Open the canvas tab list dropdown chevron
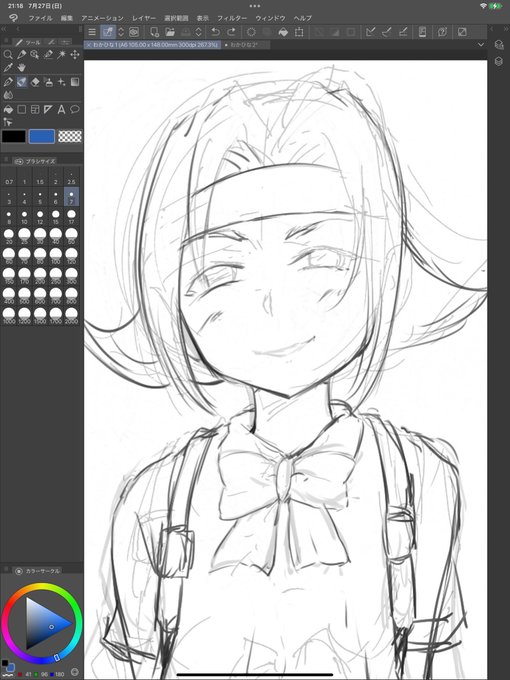The height and width of the screenshot is (680, 510). 481,44
